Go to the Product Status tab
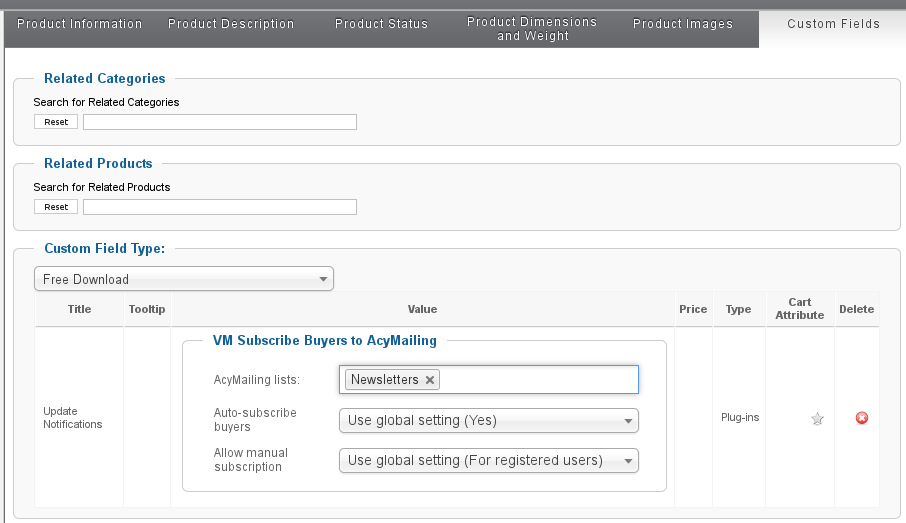Image resolution: width=906 pixels, height=523 pixels. pyautogui.click(x=381, y=24)
